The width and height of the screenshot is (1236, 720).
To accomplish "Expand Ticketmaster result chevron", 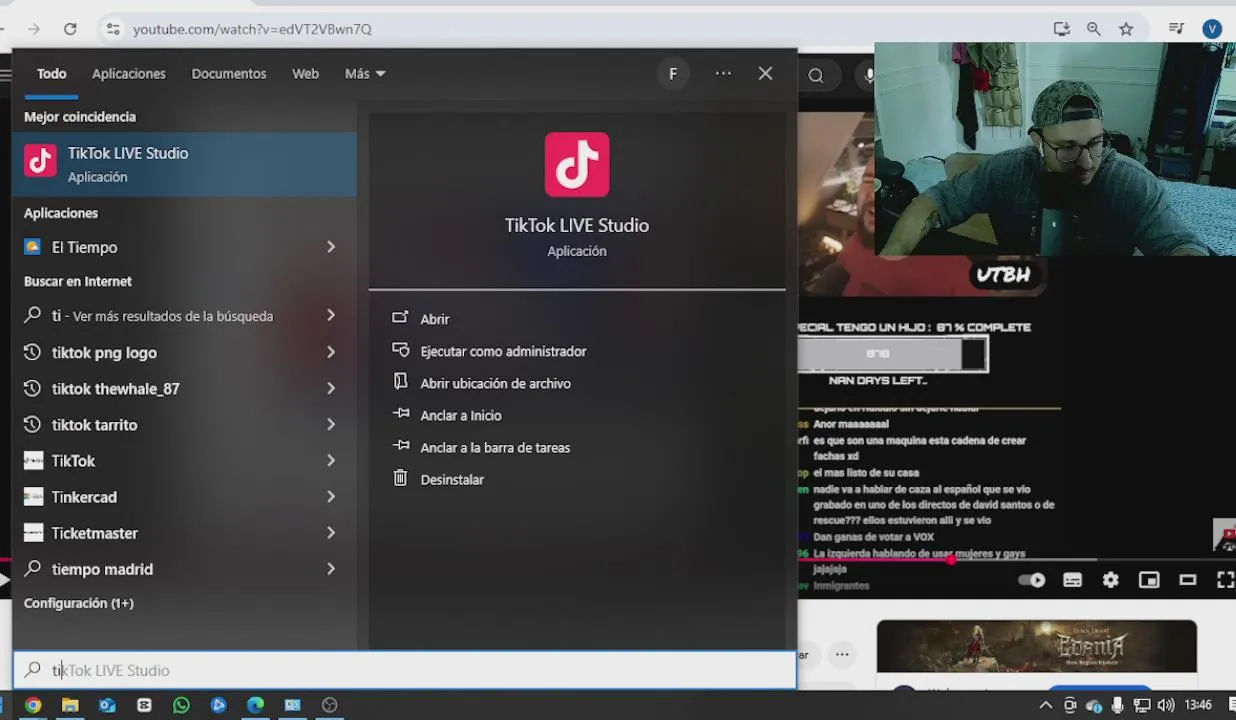I will (x=331, y=533).
